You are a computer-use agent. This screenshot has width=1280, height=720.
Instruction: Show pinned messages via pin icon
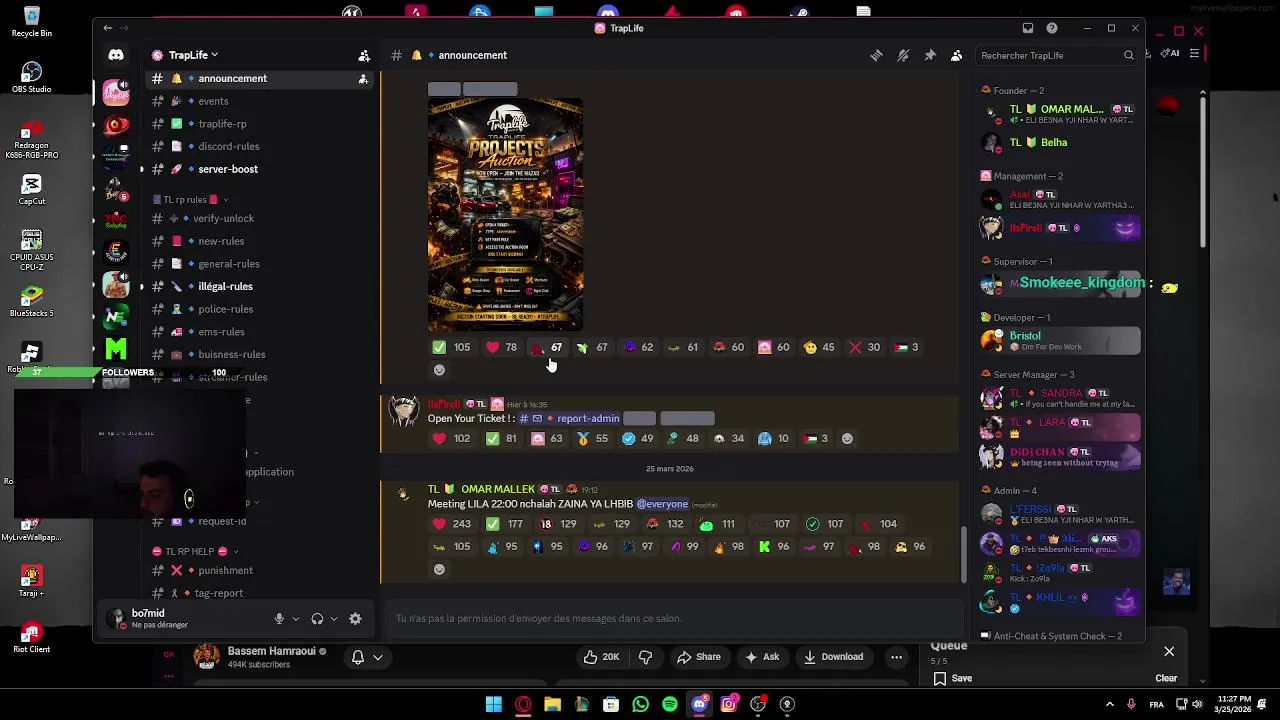click(930, 56)
